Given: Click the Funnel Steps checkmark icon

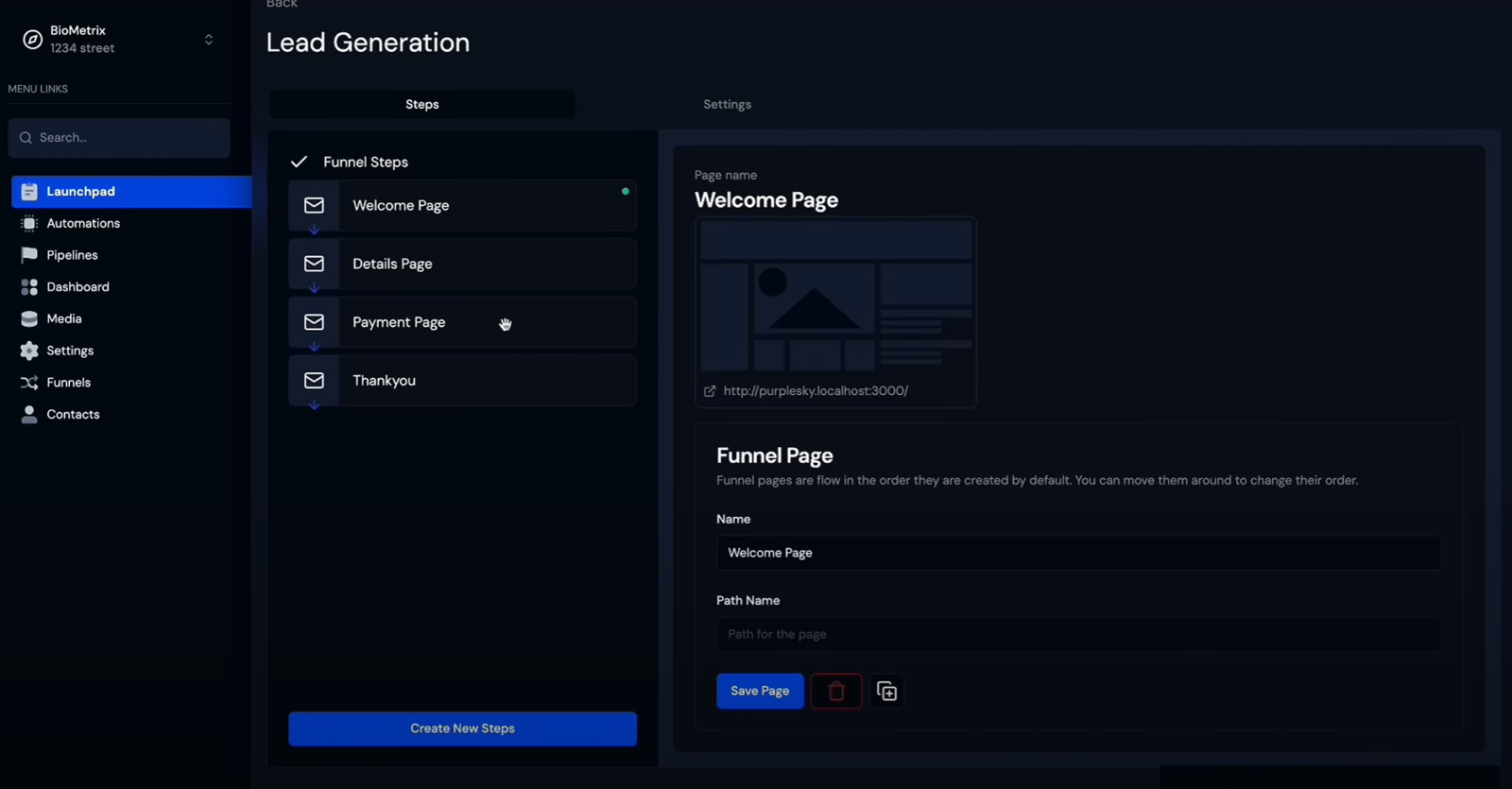Looking at the screenshot, I should (299, 162).
